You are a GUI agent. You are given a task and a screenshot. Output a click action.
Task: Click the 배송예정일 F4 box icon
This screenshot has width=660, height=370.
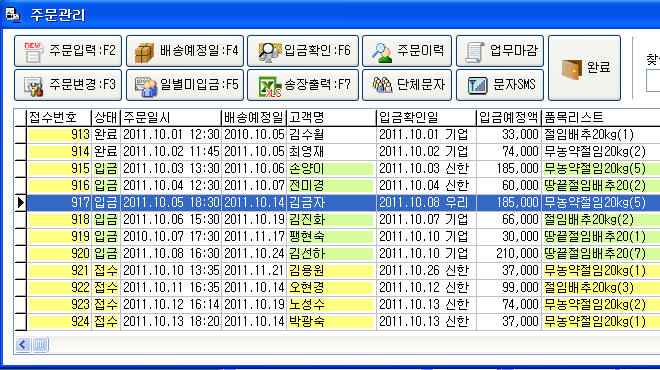coord(144,52)
